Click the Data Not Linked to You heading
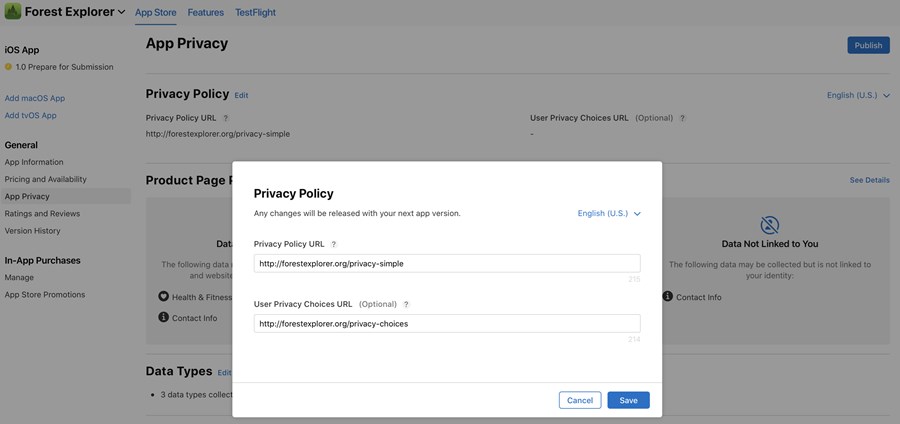This screenshot has height=424, width=900. point(770,244)
